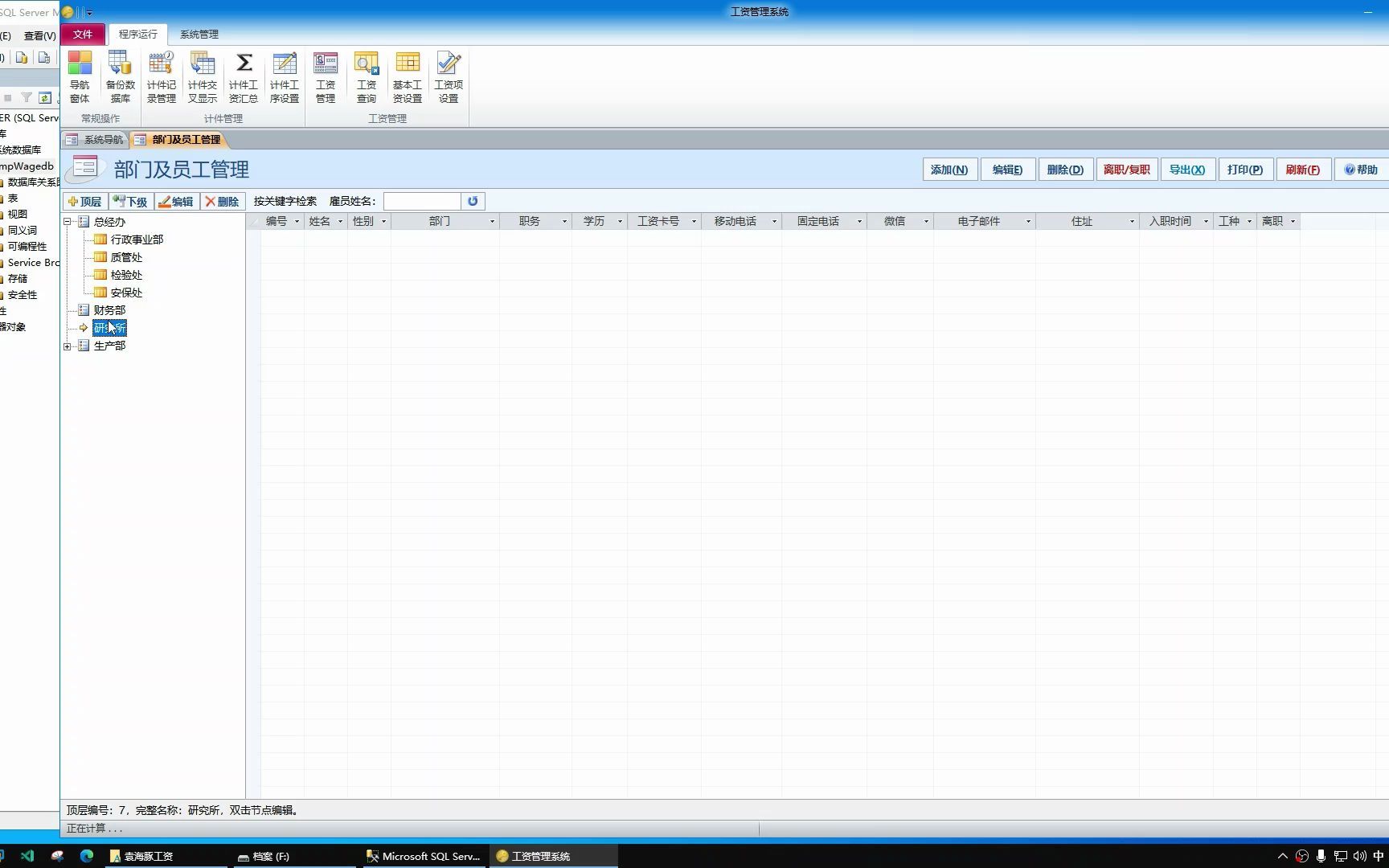Screen dimensions: 1389x868
Task: Click the 工资查询 wage query icon
Action: (x=366, y=75)
